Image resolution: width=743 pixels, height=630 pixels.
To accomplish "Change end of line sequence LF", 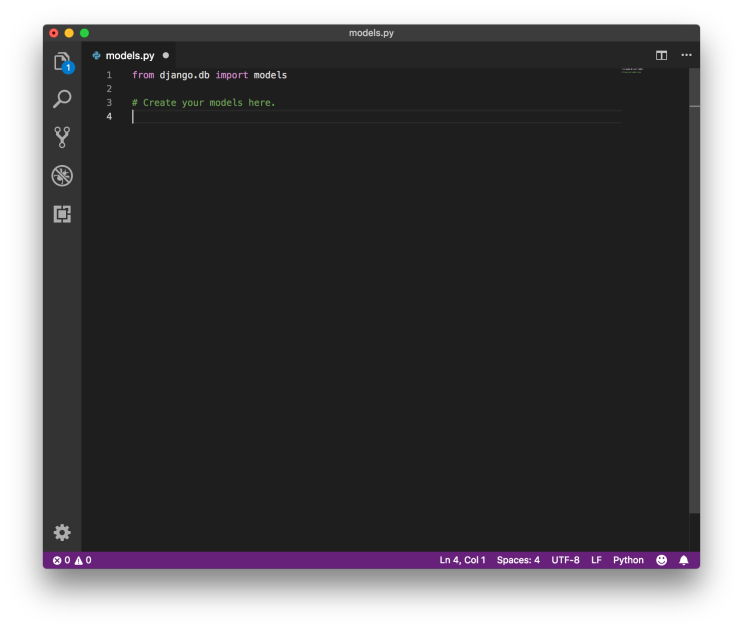I will click(x=596, y=560).
